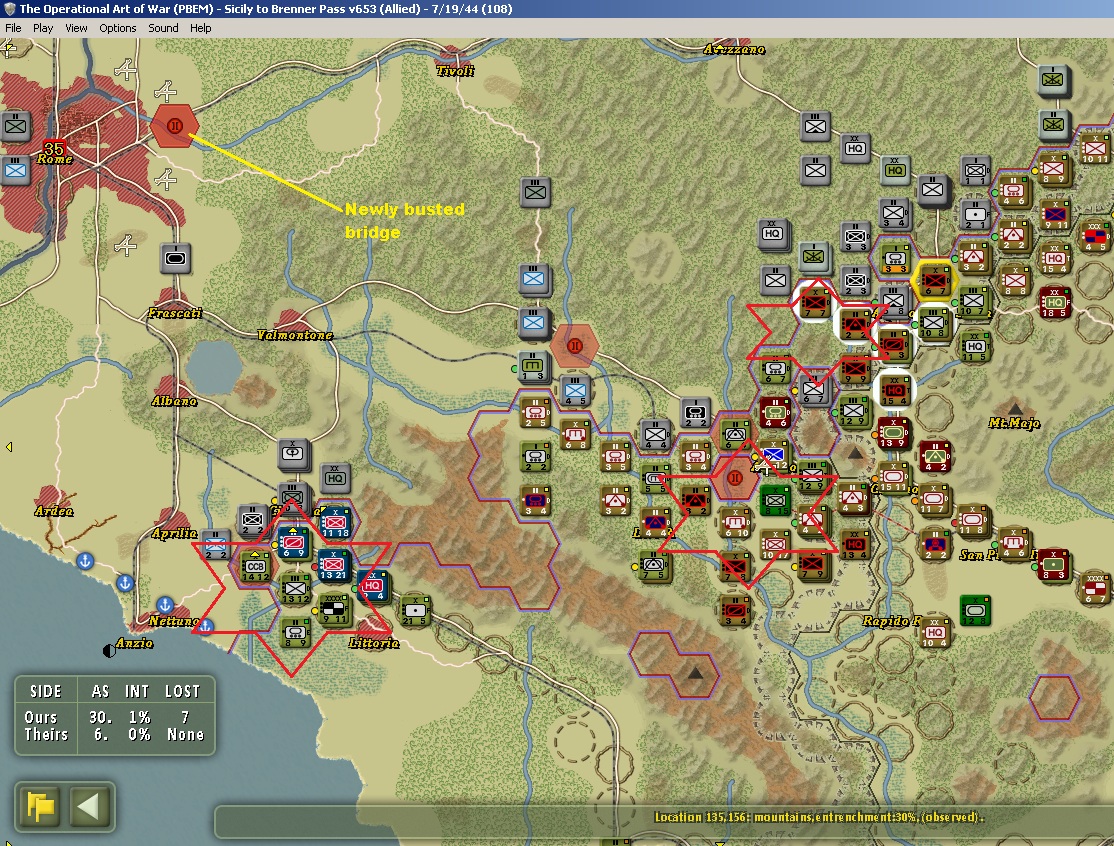The image size is (1114, 846).
Task: Click the Anzio port symbol
Action: (x=109, y=650)
